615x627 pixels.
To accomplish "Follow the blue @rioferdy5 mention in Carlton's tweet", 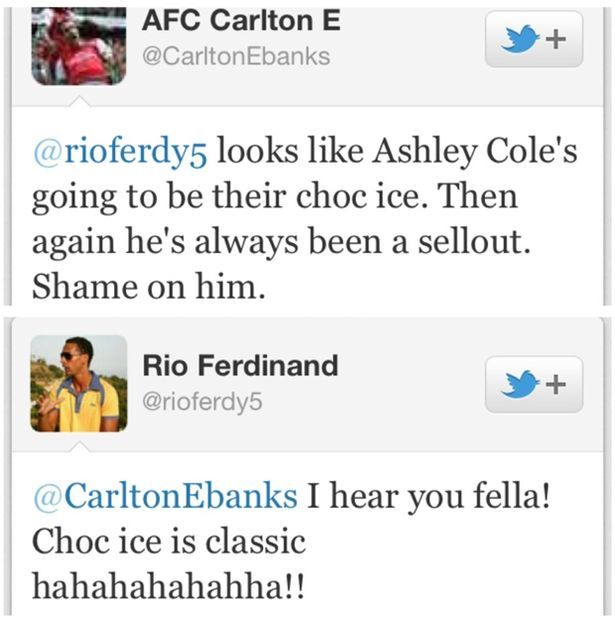I will [x=122, y=155].
